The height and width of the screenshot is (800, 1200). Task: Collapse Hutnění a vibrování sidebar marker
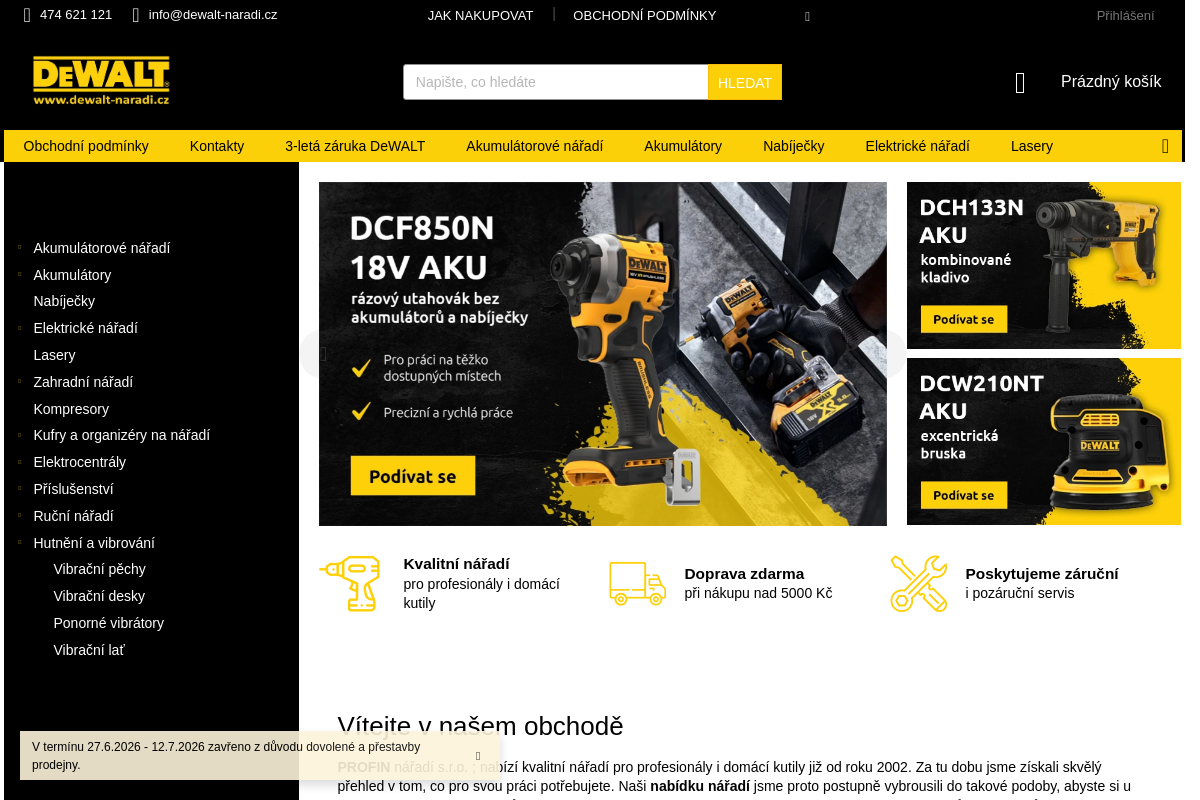19,543
